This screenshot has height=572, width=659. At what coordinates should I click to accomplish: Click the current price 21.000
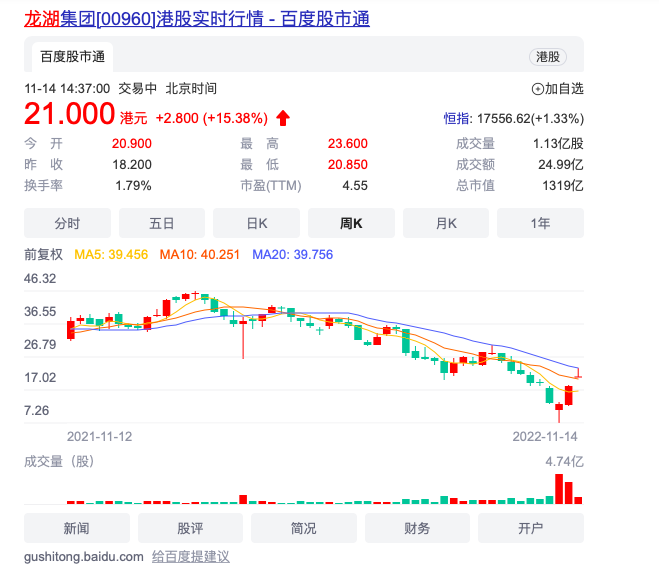[x=69, y=114]
